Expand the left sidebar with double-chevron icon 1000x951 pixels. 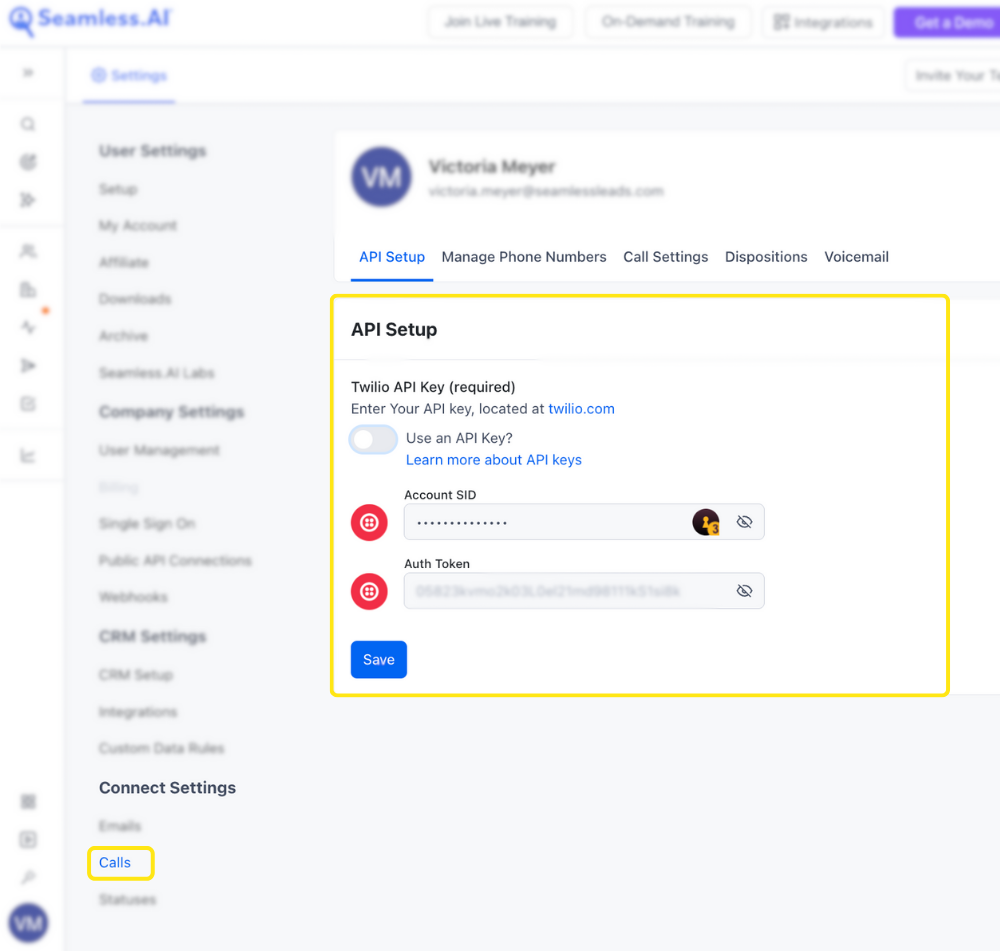28,73
